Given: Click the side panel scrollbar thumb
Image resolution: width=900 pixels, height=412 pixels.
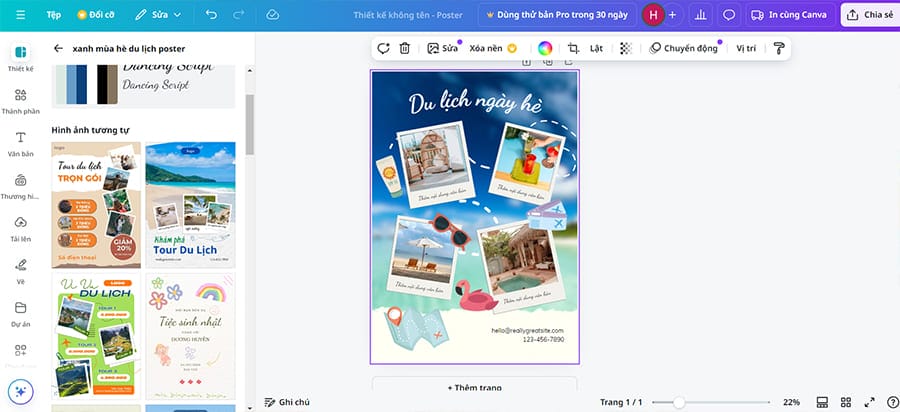Looking at the screenshot, I should coord(250,125).
